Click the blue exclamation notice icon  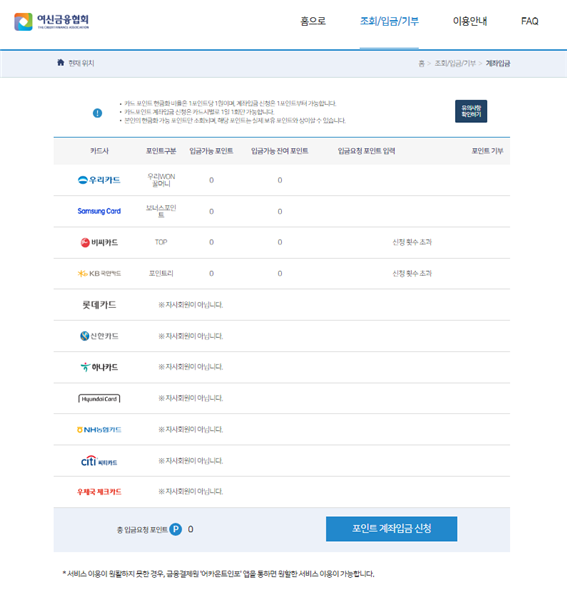(97, 113)
